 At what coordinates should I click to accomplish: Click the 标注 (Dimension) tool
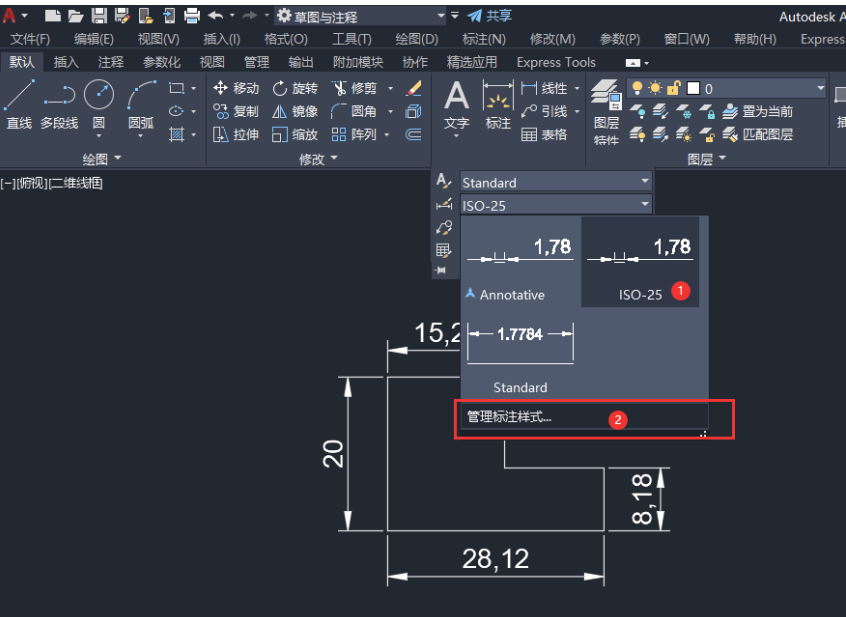pos(498,106)
